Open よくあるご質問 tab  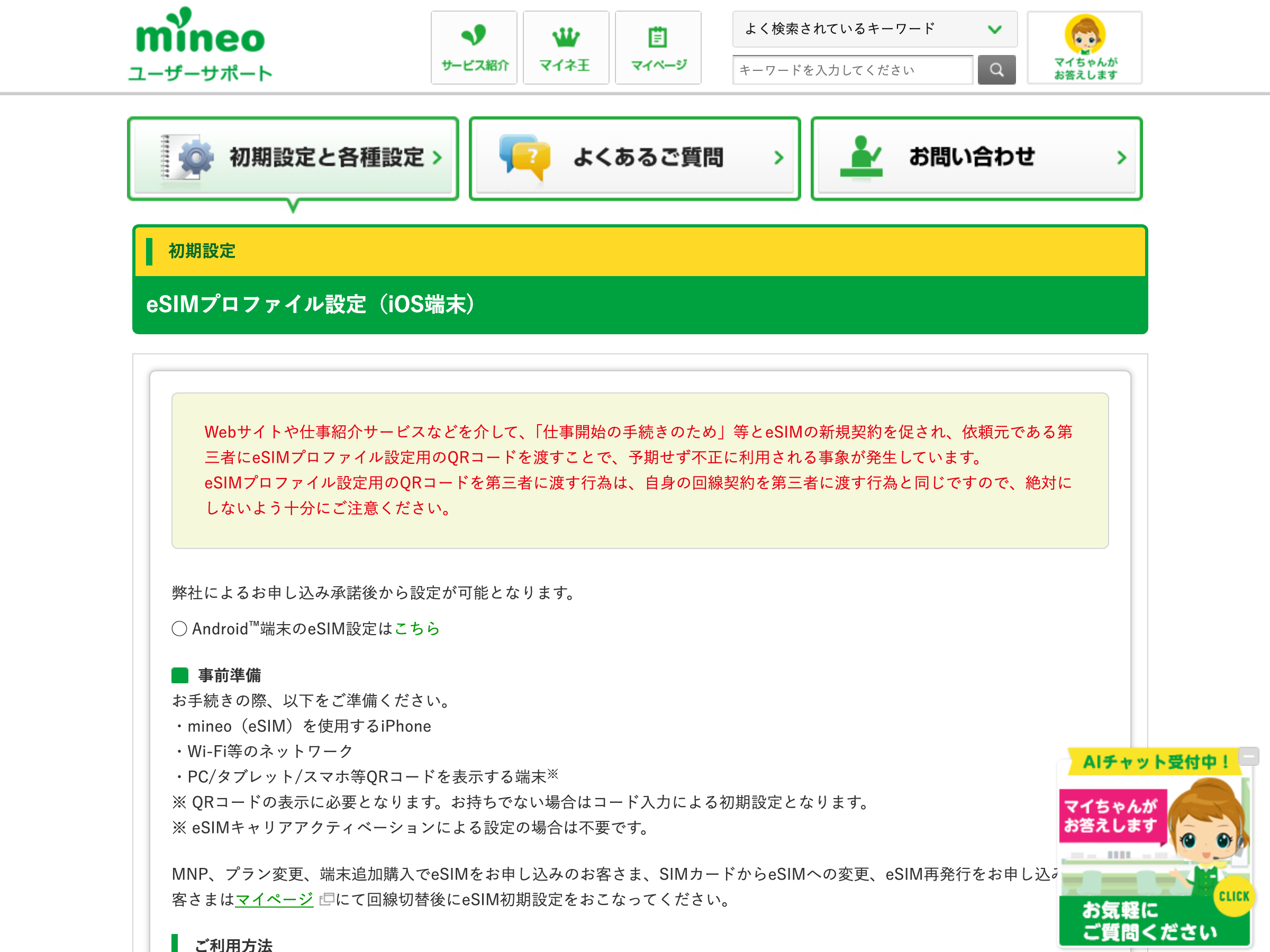point(634,158)
